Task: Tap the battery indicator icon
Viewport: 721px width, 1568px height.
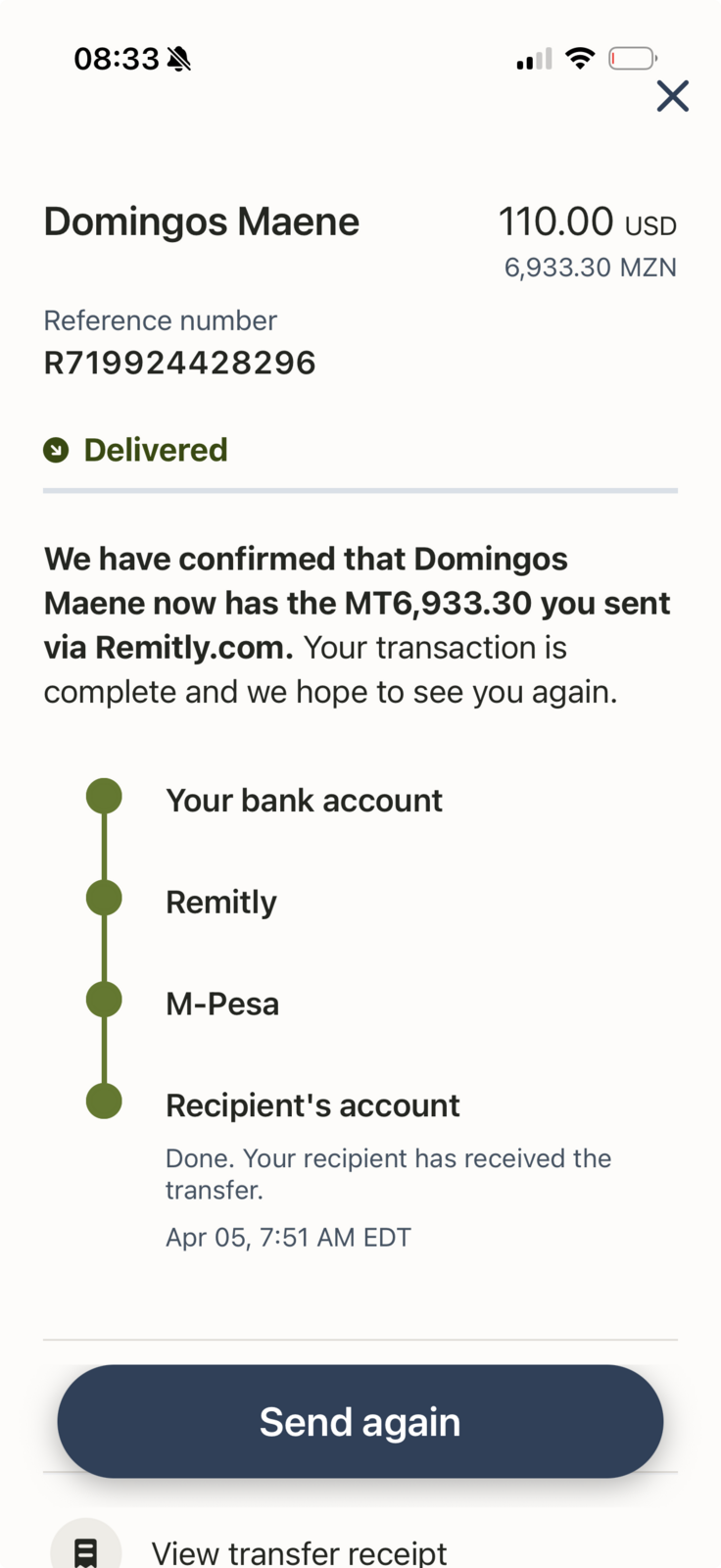Action: [632, 59]
